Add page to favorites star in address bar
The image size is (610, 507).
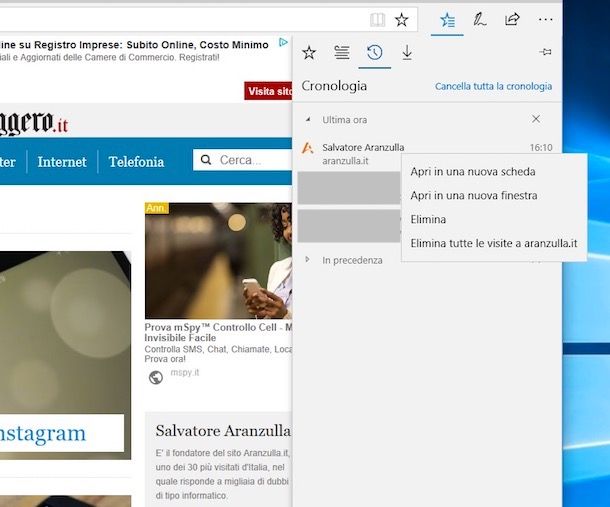click(x=401, y=19)
